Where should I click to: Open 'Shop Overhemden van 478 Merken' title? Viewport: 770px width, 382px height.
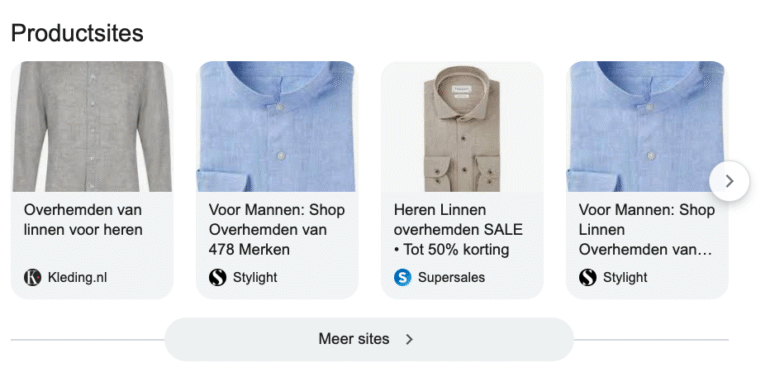[277, 230]
